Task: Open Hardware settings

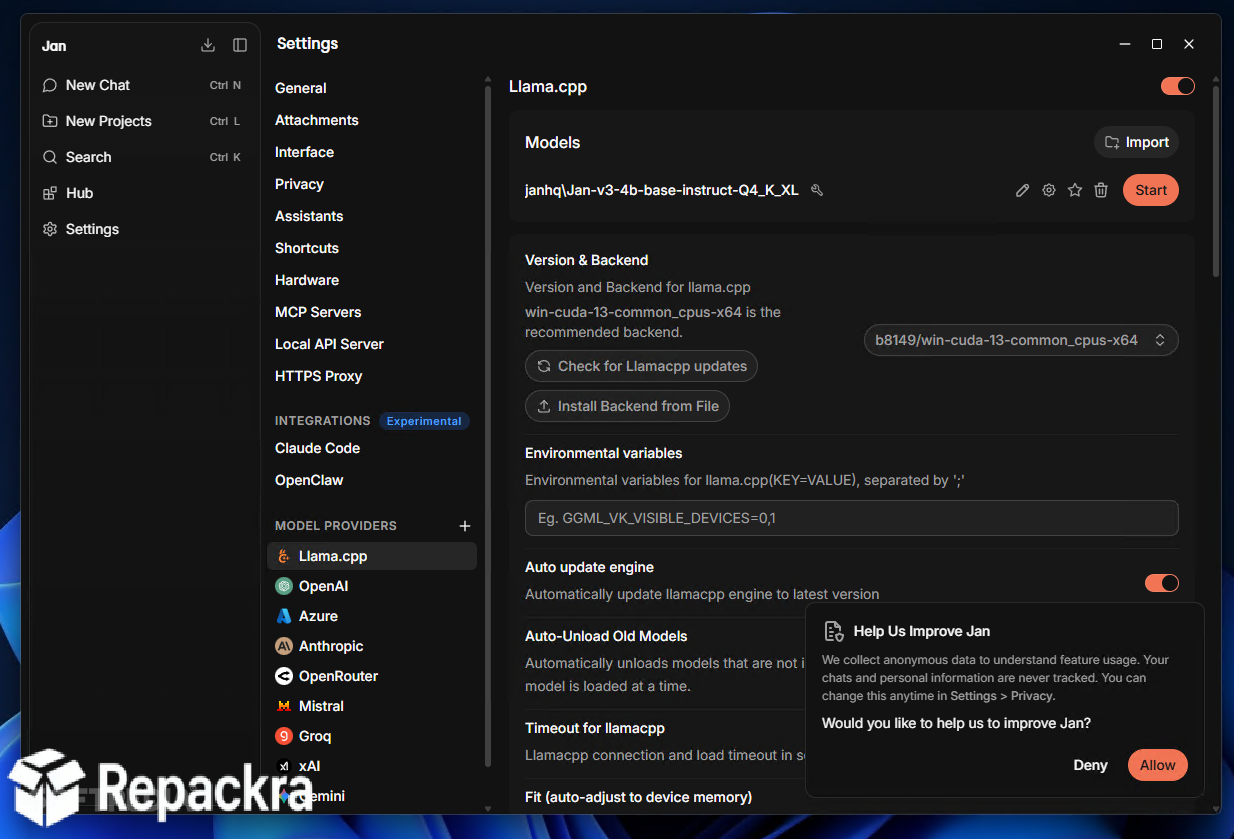Action: [306, 280]
